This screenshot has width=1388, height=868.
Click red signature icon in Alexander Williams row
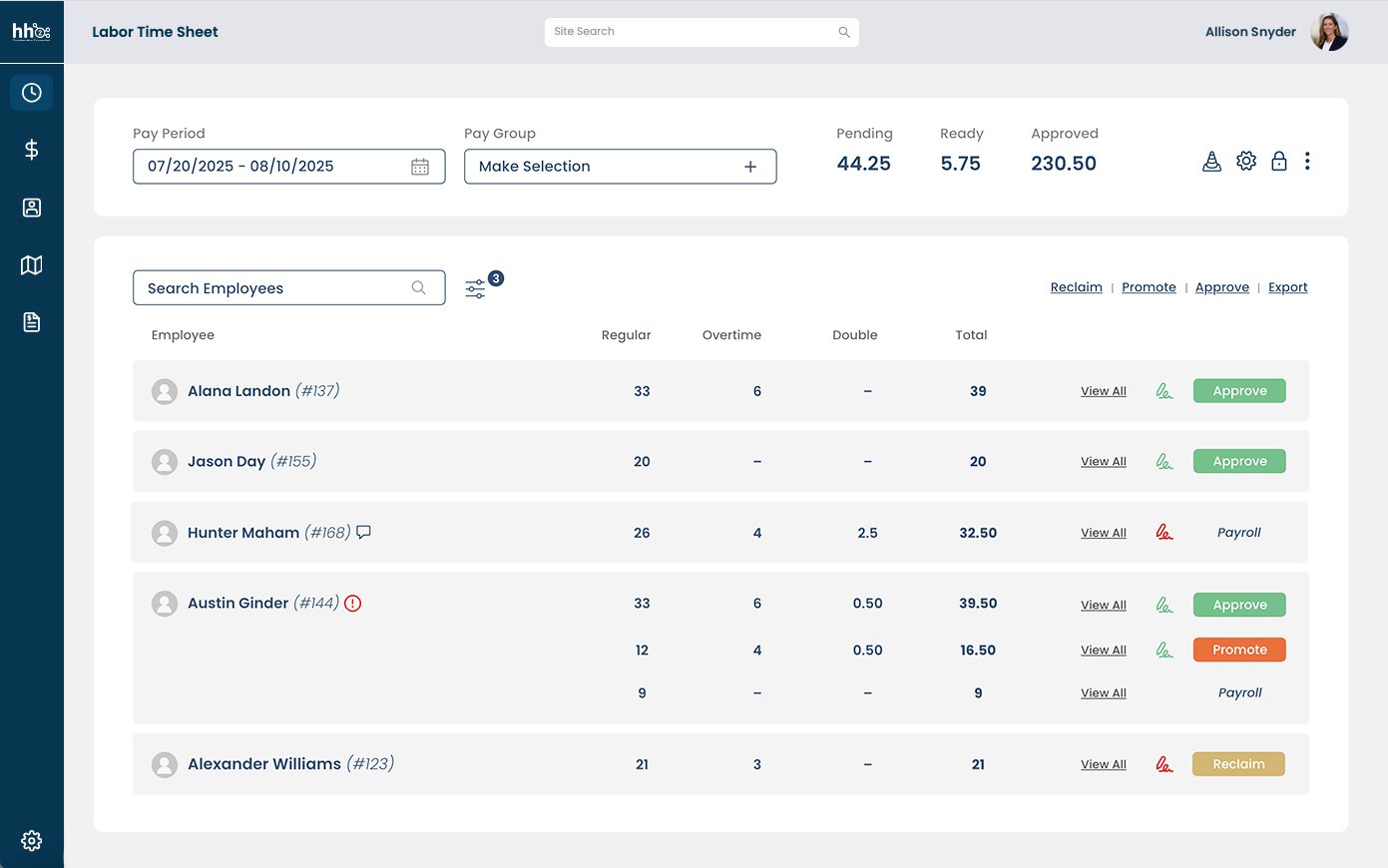(1163, 764)
